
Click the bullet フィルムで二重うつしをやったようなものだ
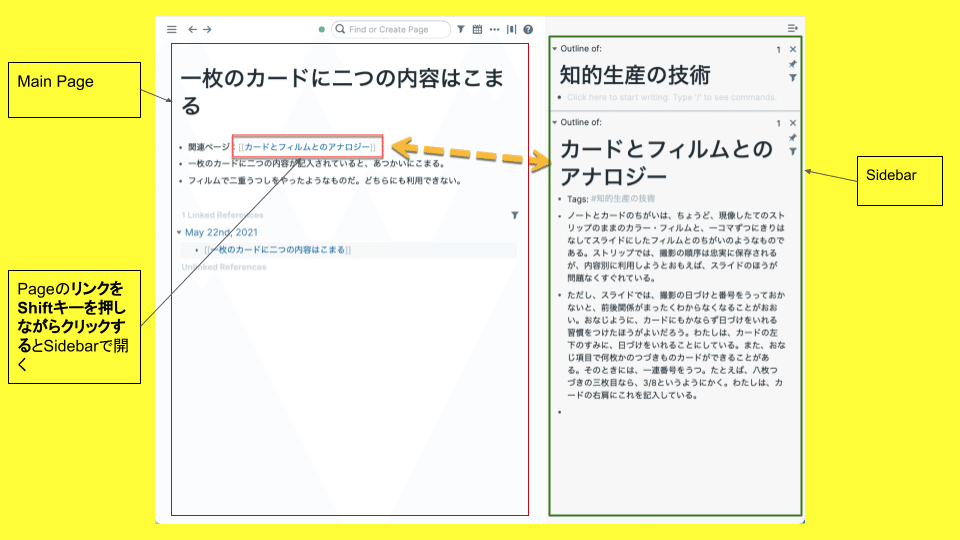click(x=324, y=181)
